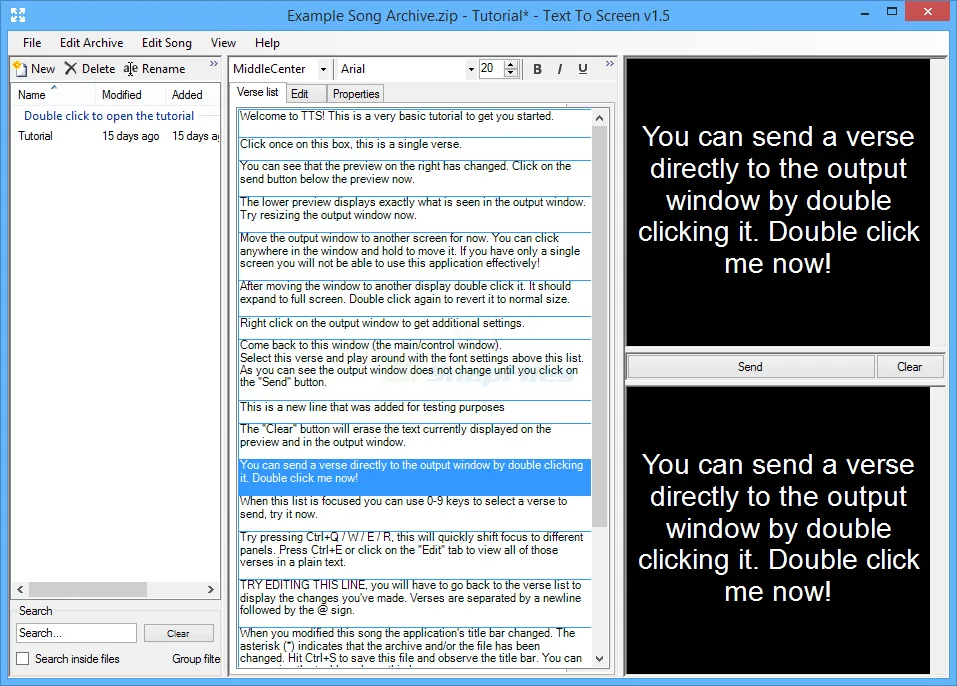
Task: Click the application icon in title bar
Action: pyautogui.click(x=18, y=15)
